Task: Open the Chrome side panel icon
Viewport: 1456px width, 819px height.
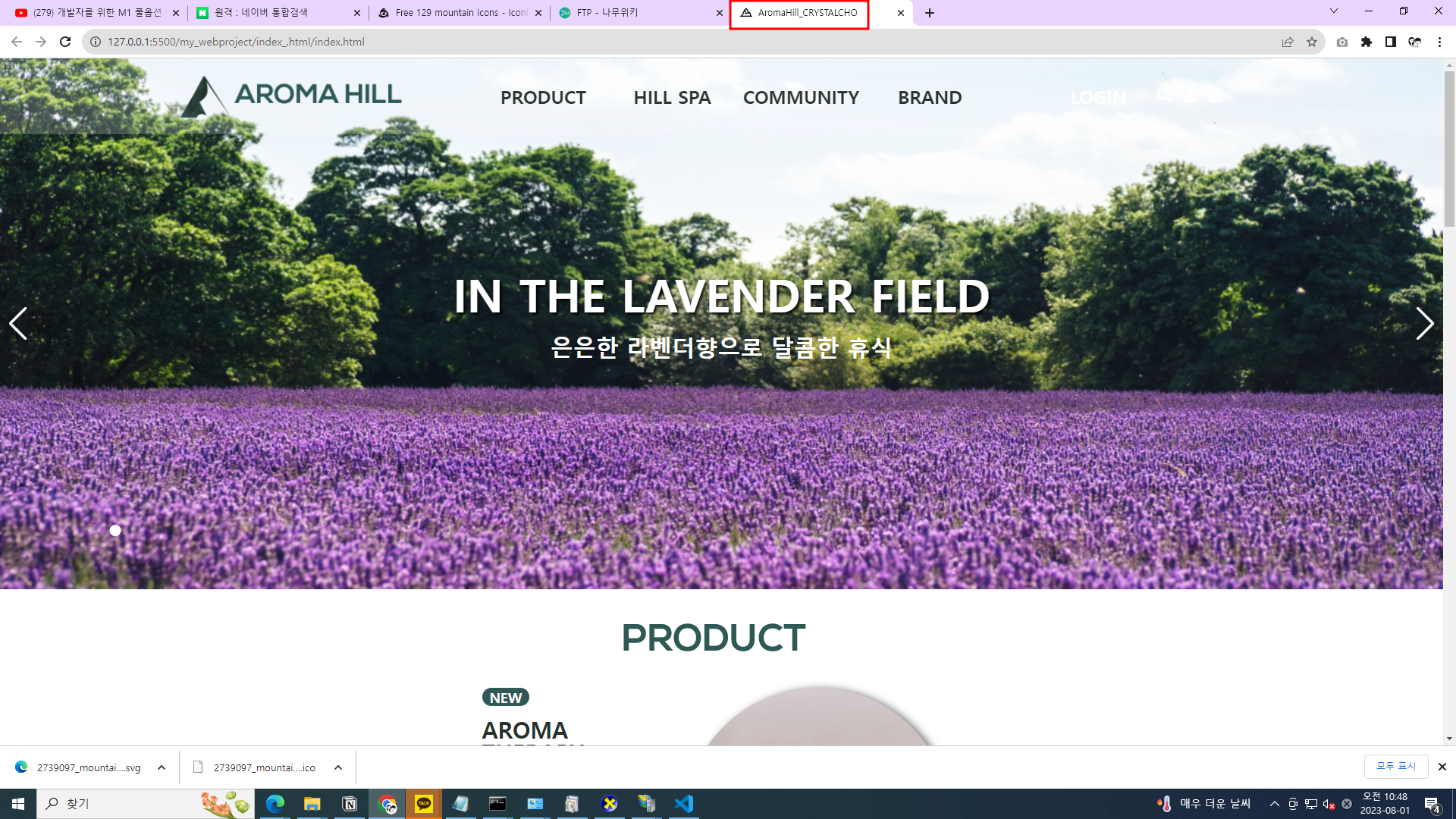Action: point(1391,42)
